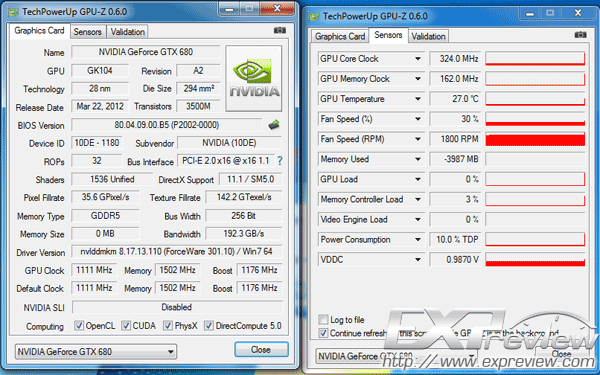Toggle the CUDA checkbox
The height and width of the screenshot is (375, 600).
126,326
